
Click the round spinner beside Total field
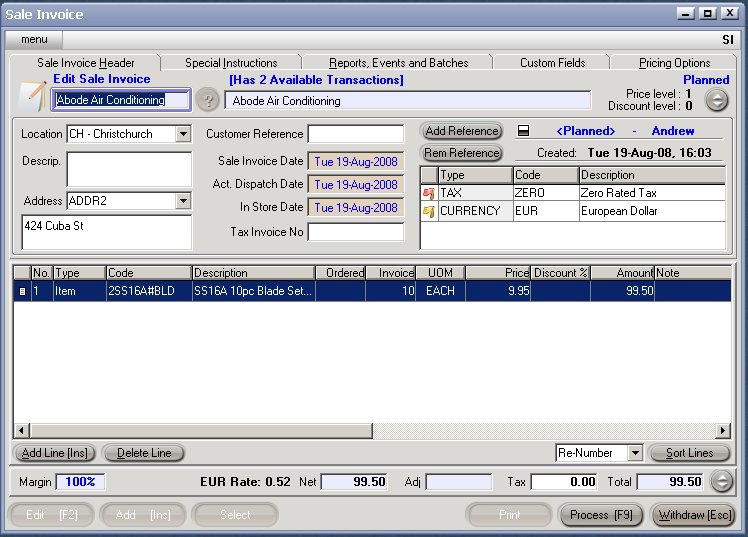722,481
